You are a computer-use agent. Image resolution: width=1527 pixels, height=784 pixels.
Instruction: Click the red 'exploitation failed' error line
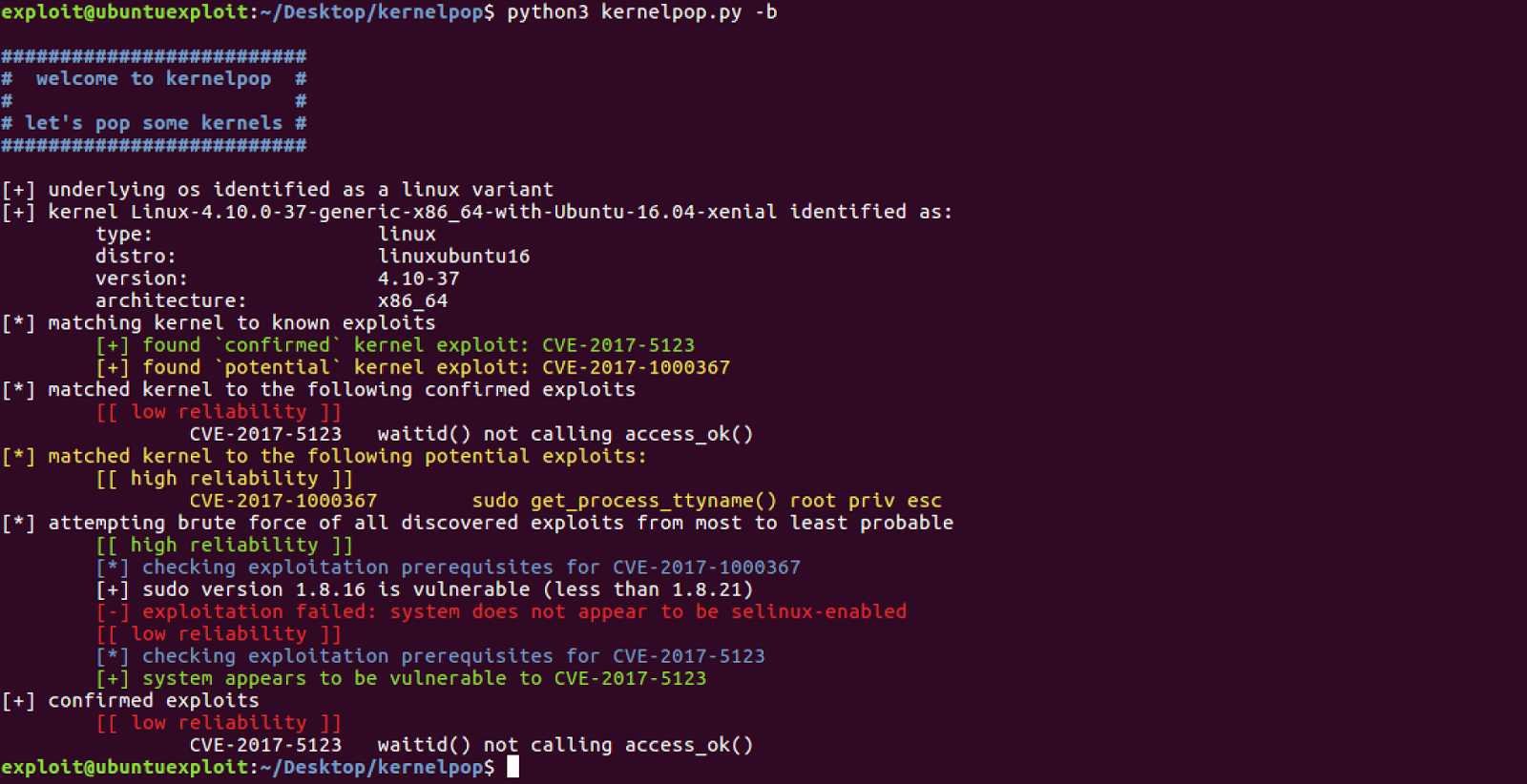501,611
